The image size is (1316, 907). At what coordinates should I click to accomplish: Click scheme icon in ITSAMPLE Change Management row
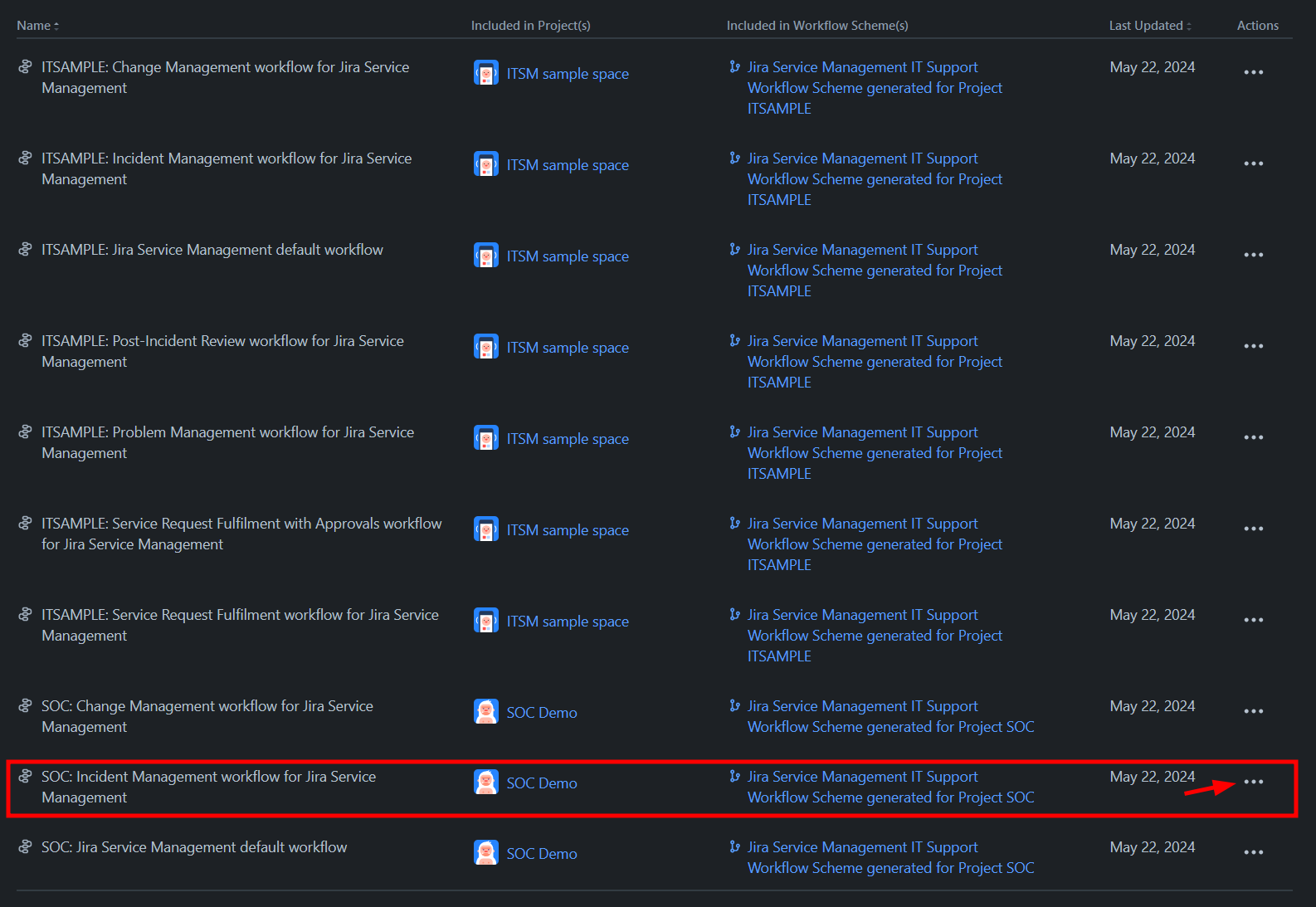[x=734, y=66]
